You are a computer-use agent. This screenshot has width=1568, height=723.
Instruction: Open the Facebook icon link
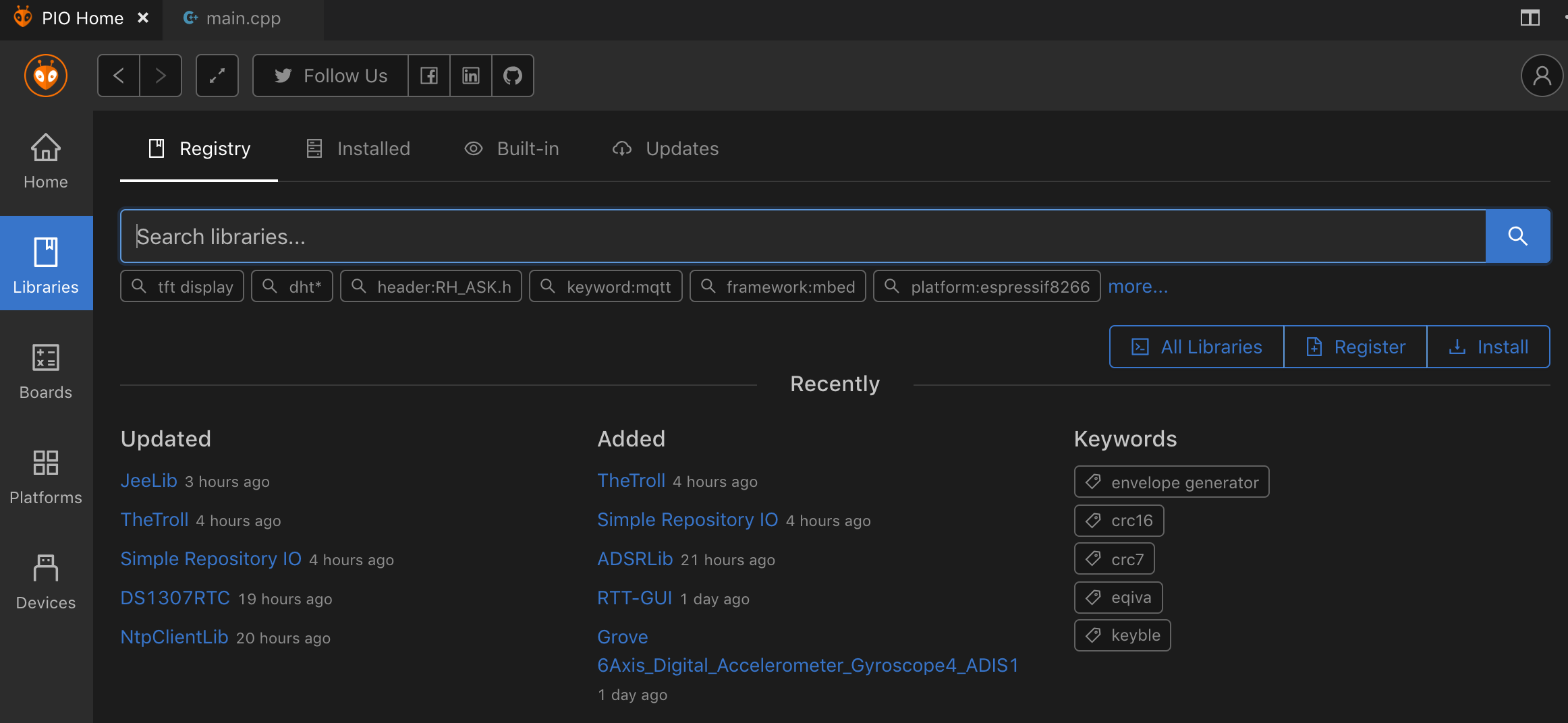429,76
